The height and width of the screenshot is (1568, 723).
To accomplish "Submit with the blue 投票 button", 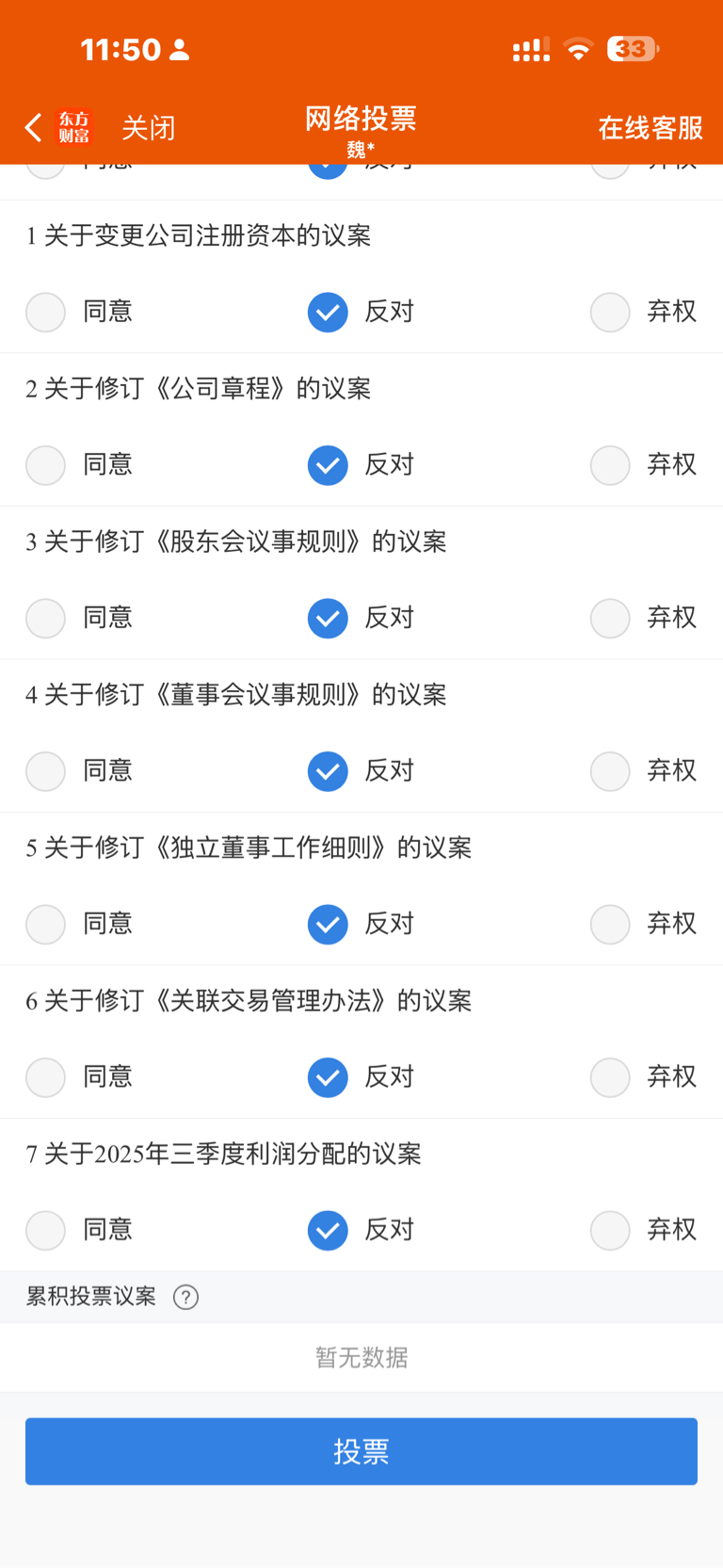I will coord(361,1451).
